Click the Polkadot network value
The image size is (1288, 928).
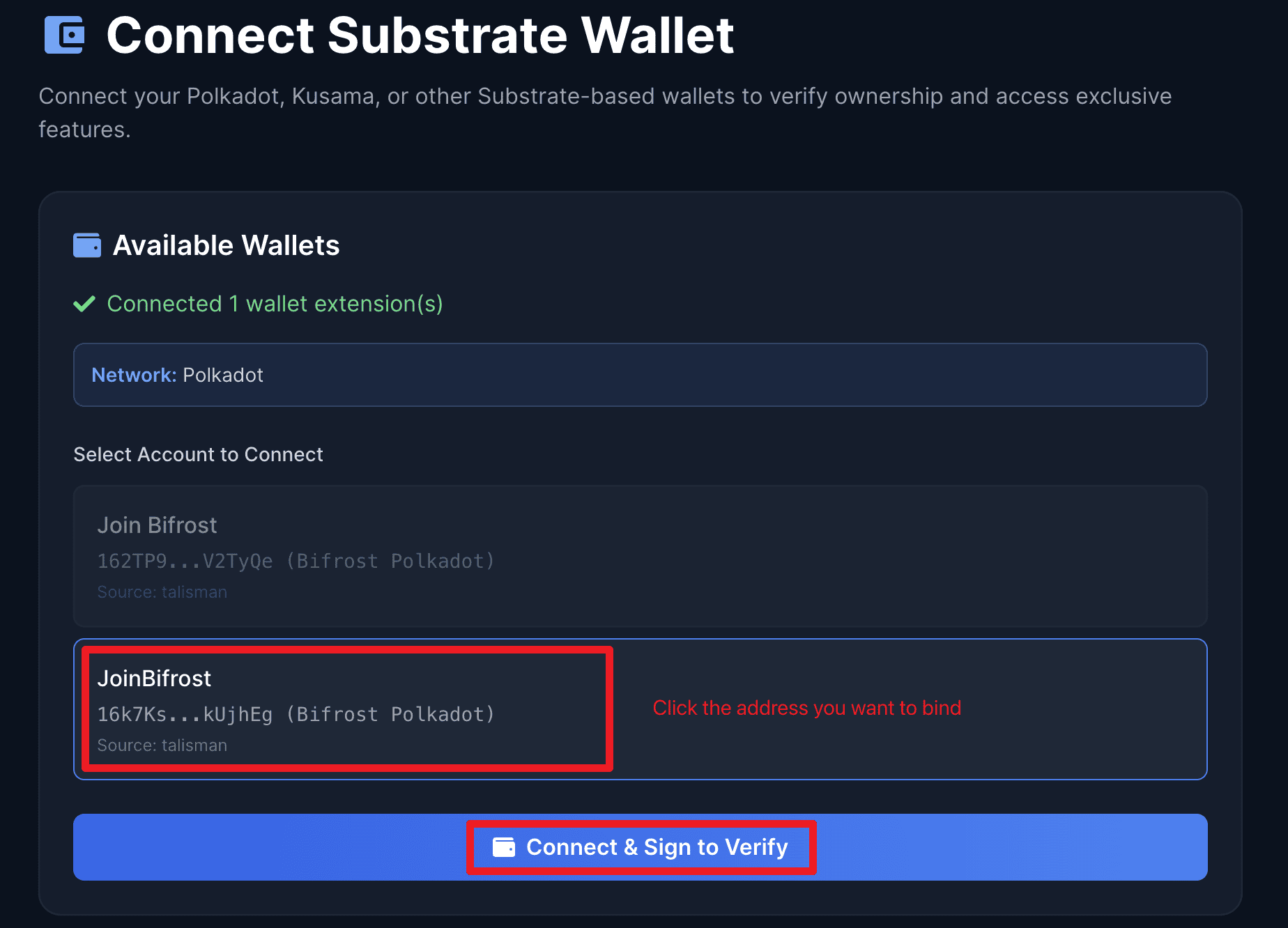tap(223, 375)
